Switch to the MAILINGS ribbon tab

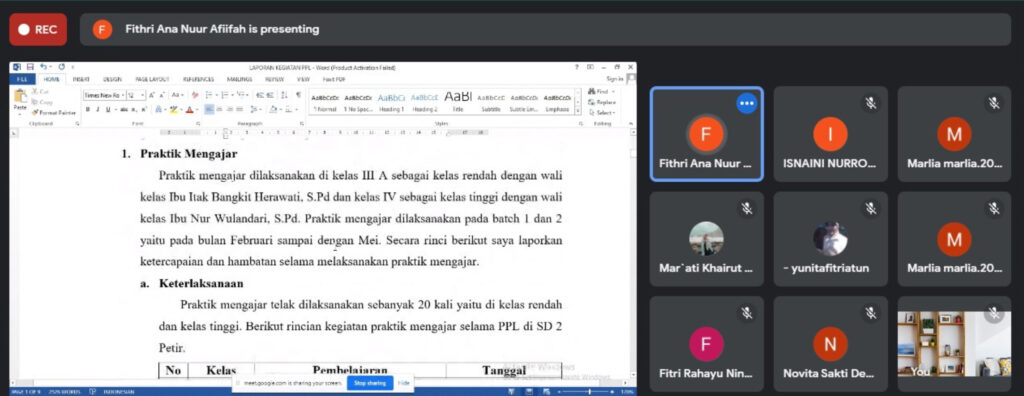pos(240,79)
